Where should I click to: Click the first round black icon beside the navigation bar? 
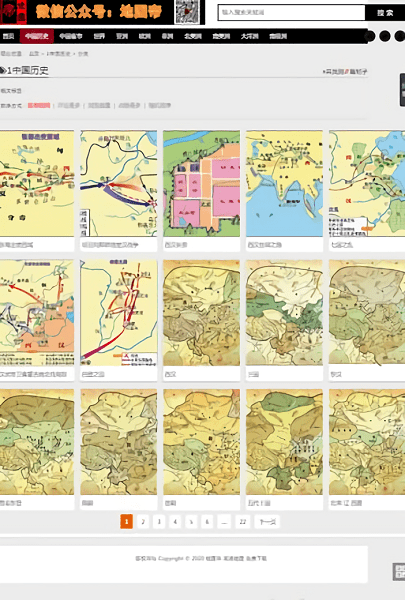coord(370,36)
